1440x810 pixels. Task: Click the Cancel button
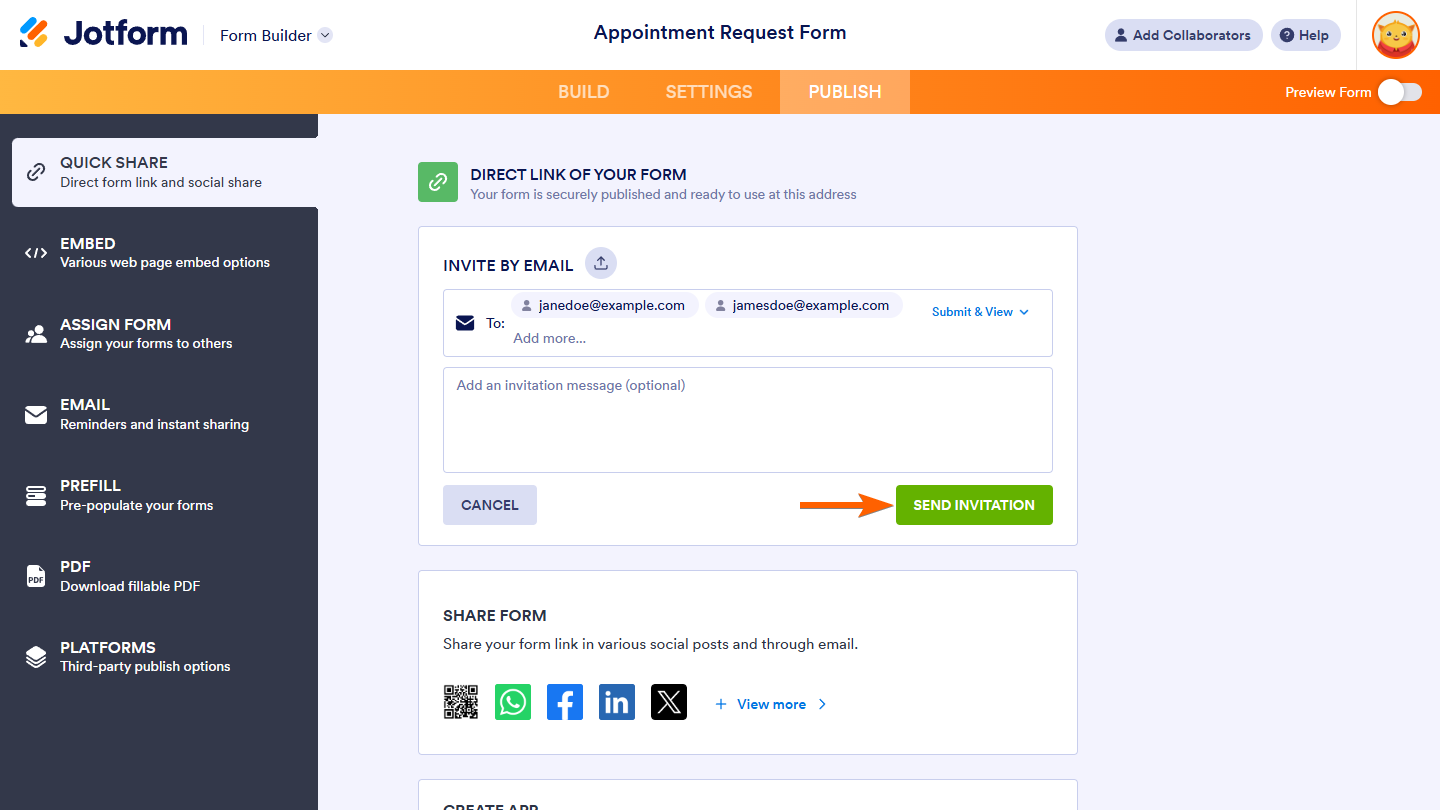click(x=490, y=505)
